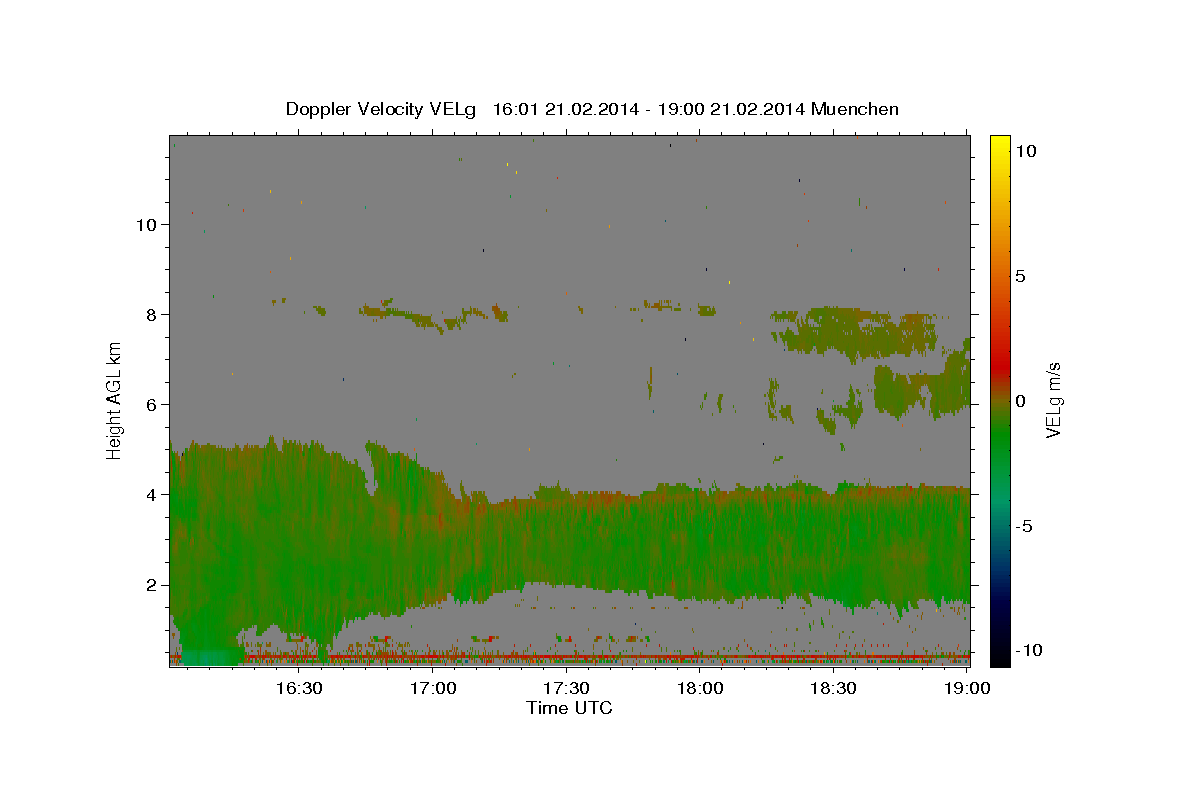
Task: Click the 18:30 time tick label
Action: pyautogui.click(x=834, y=689)
